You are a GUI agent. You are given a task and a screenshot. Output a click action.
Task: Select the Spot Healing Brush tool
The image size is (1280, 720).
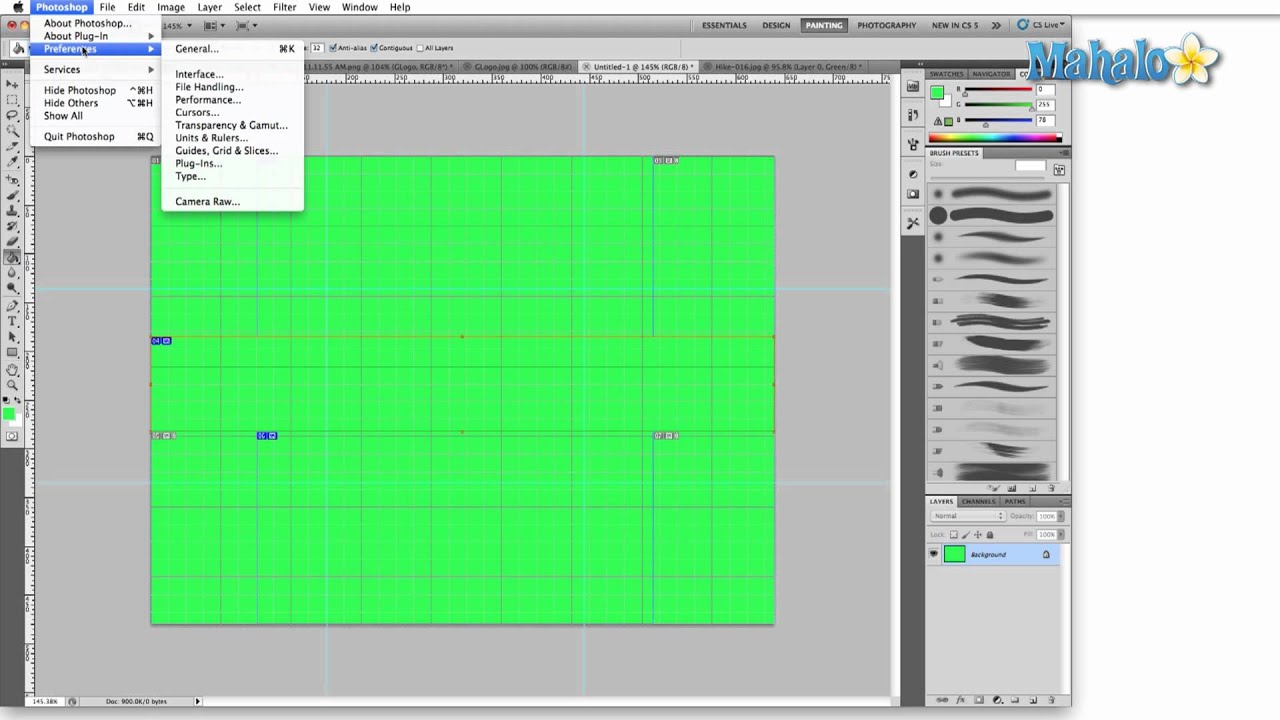(13, 180)
